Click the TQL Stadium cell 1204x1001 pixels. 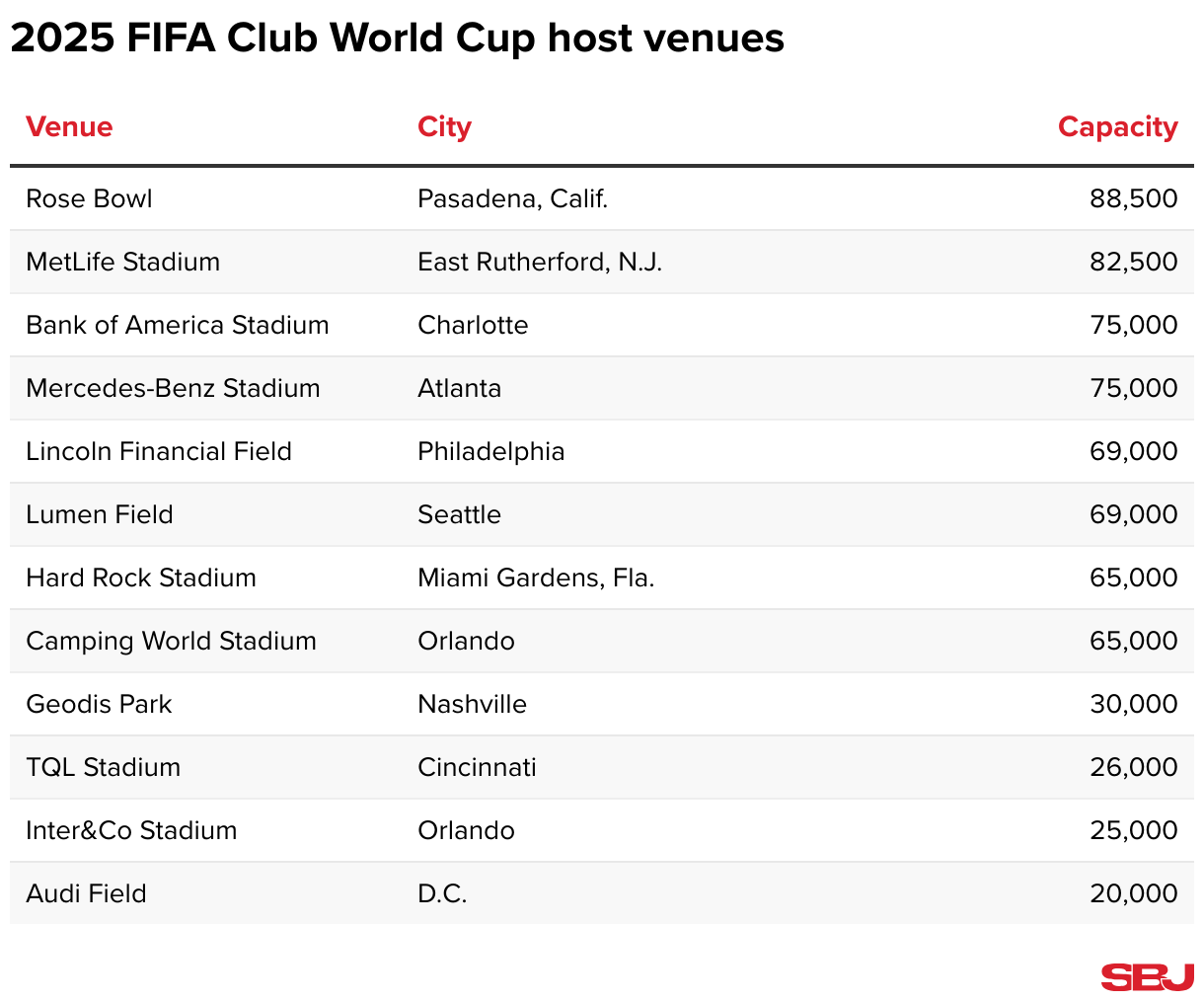pos(103,768)
